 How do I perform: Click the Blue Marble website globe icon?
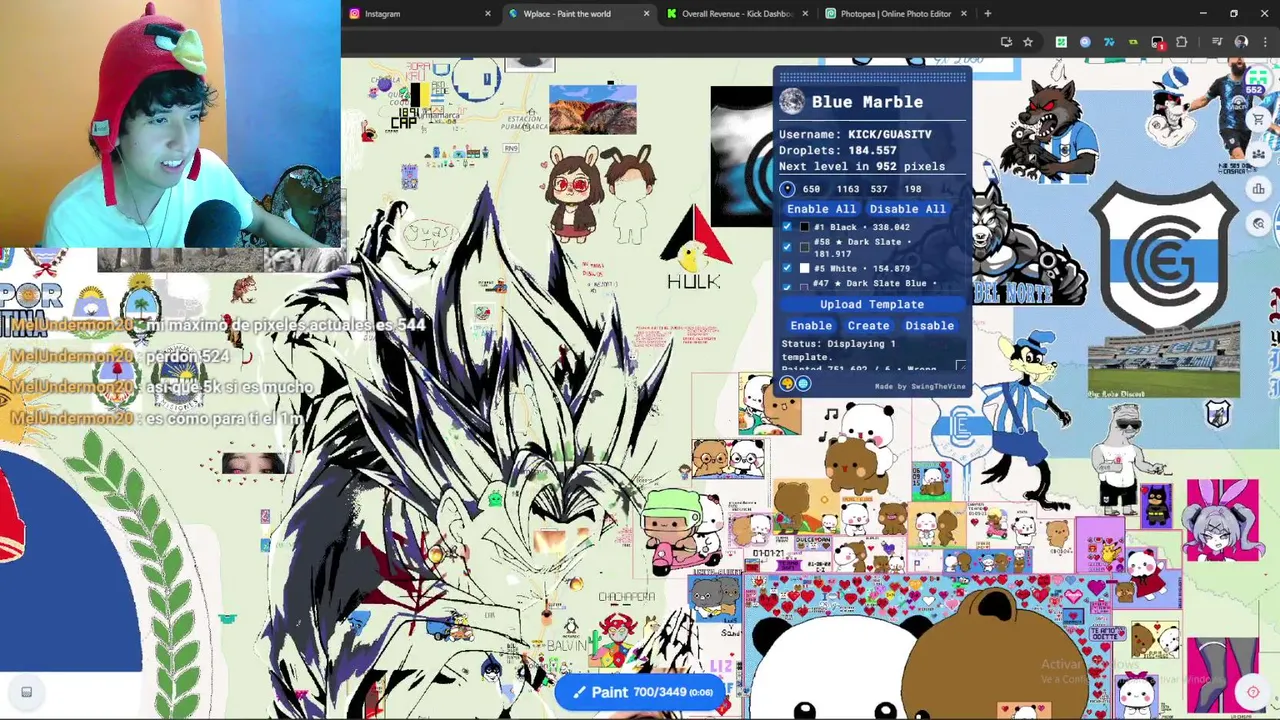tap(803, 383)
